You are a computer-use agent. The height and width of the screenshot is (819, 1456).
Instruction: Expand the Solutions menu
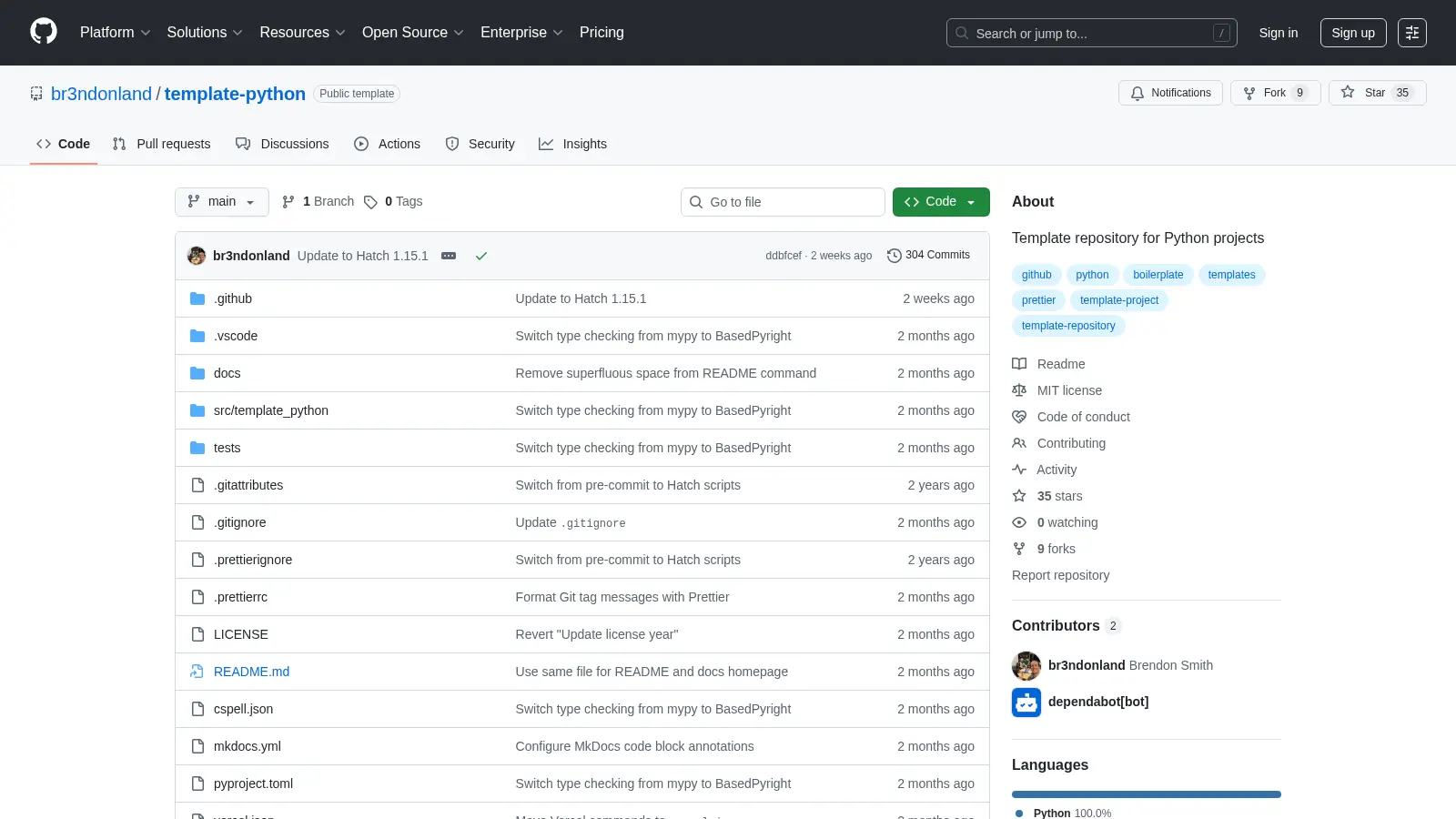point(205,33)
